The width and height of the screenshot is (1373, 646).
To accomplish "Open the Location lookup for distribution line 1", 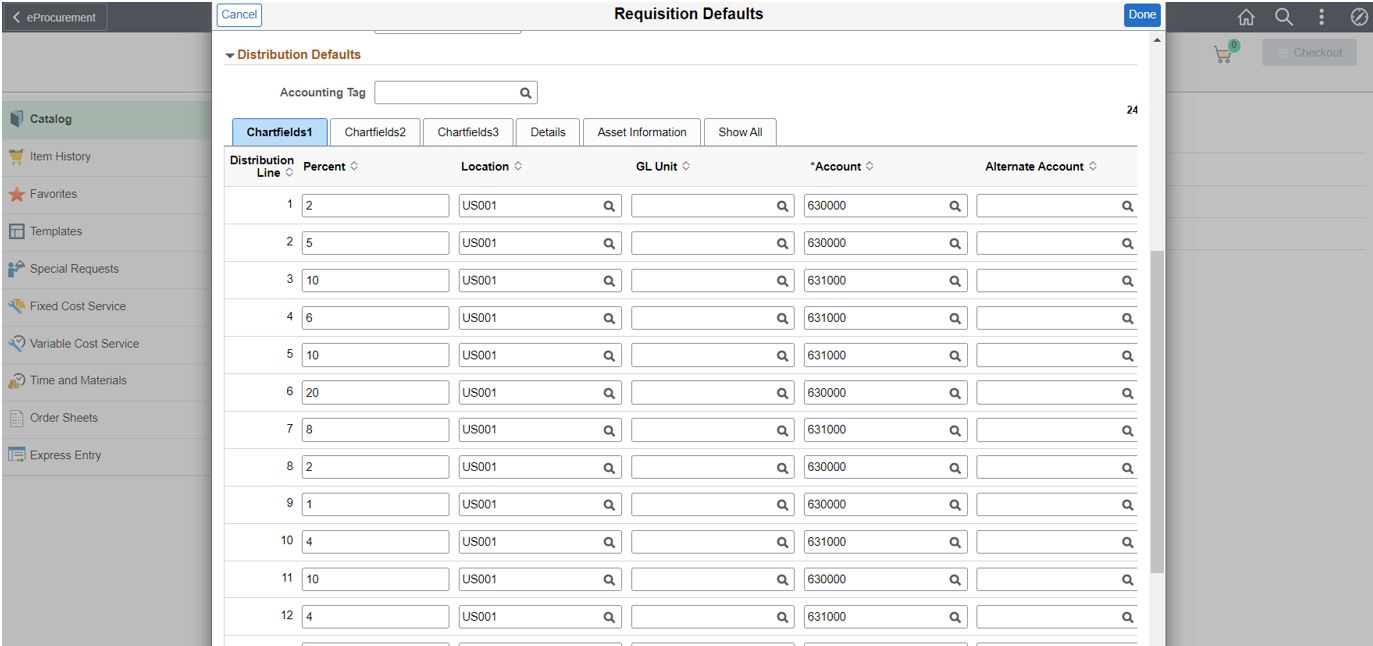I will click(x=608, y=204).
